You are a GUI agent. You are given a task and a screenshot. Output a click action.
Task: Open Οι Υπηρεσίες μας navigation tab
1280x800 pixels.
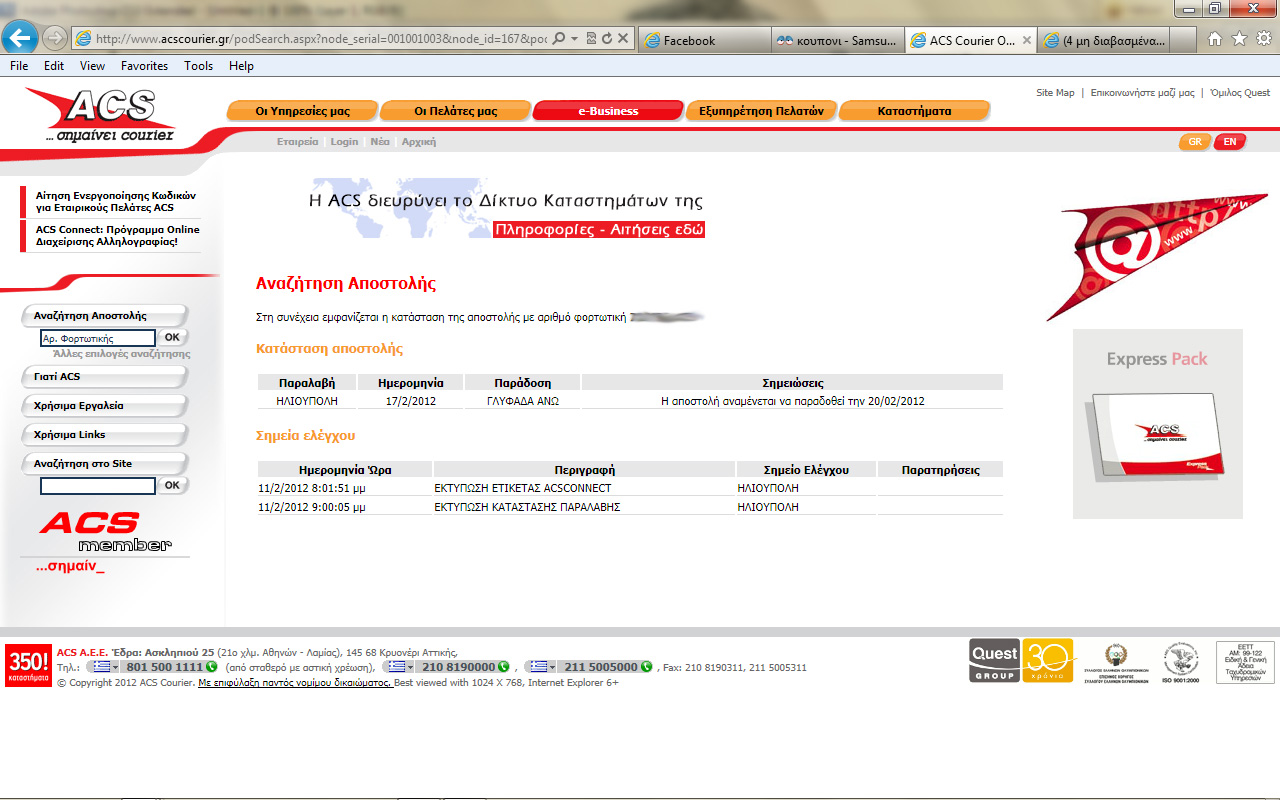click(303, 111)
